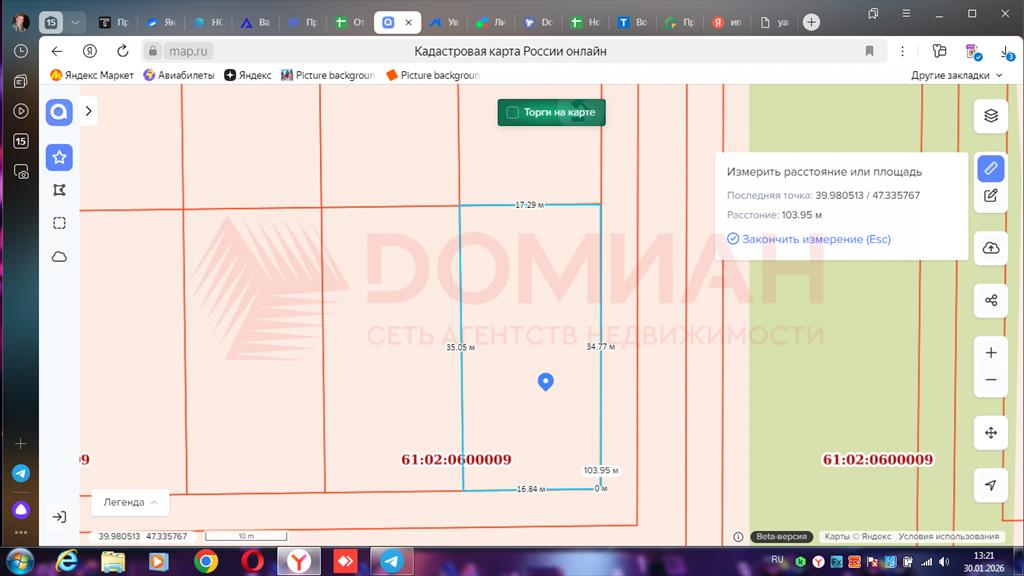Open the "Другие закладки" dropdown

955,75
